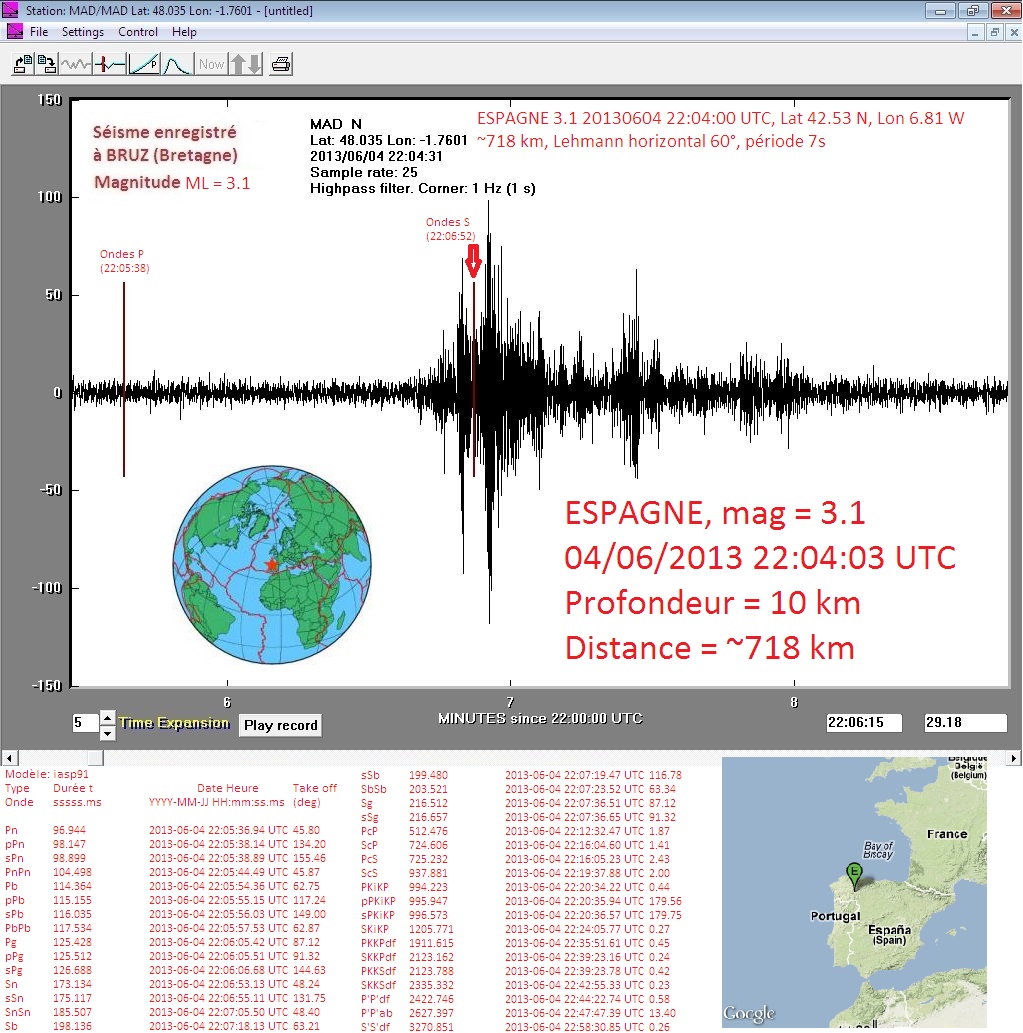The height and width of the screenshot is (1033, 1023).
Task: Open the File menu
Action: coord(39,32)
